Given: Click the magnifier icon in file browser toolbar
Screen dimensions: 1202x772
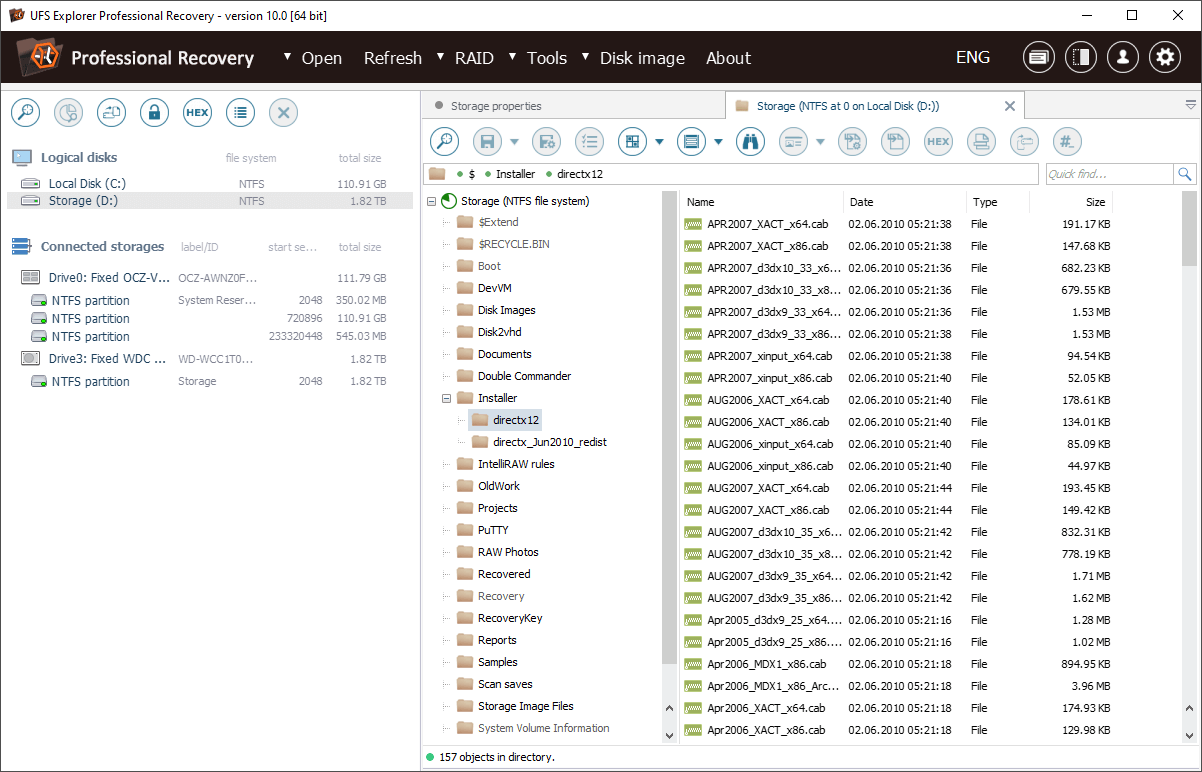Looking at the screenshot, I should (x=445, y=142).
